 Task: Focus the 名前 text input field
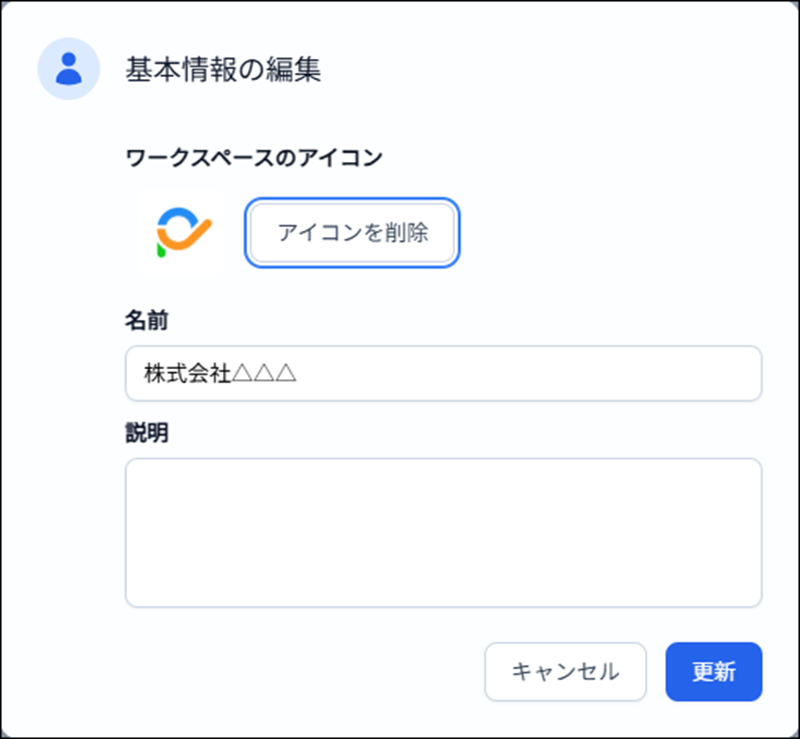click(443, 374)
